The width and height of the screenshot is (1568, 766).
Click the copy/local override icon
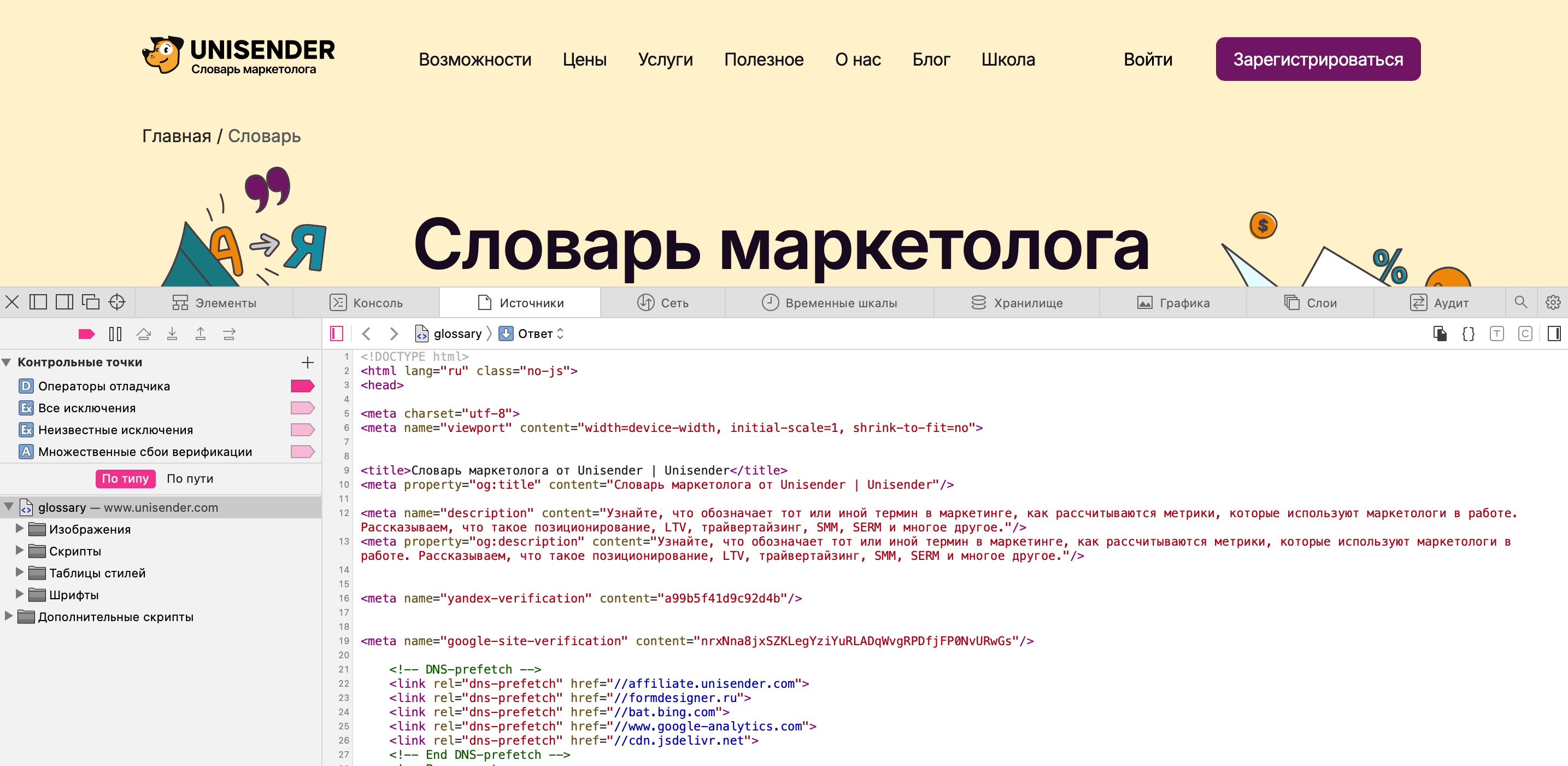pyautogui.click(x=1440, y=334)
